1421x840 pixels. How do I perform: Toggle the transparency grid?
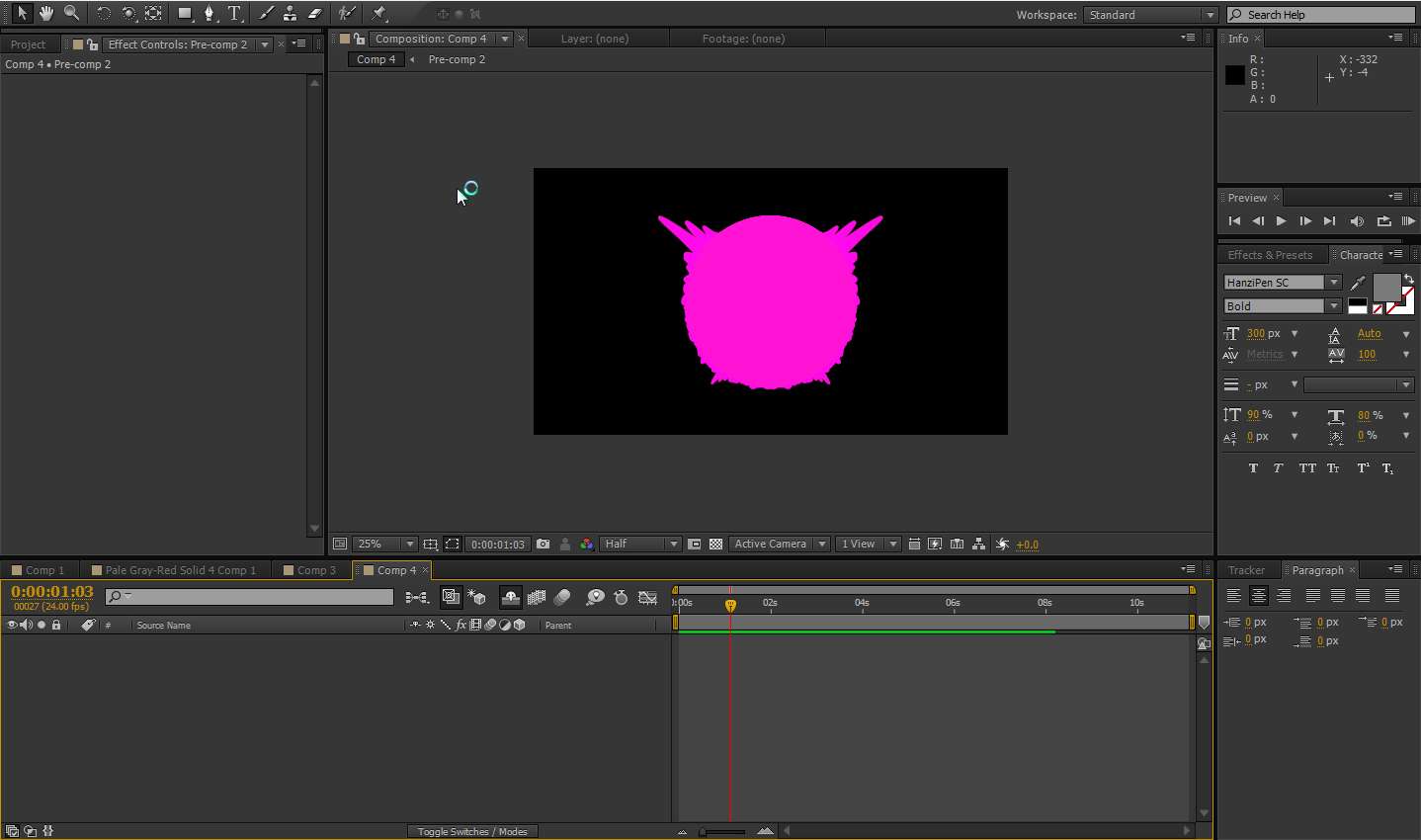pyautogui.click(x=715, y=545)
